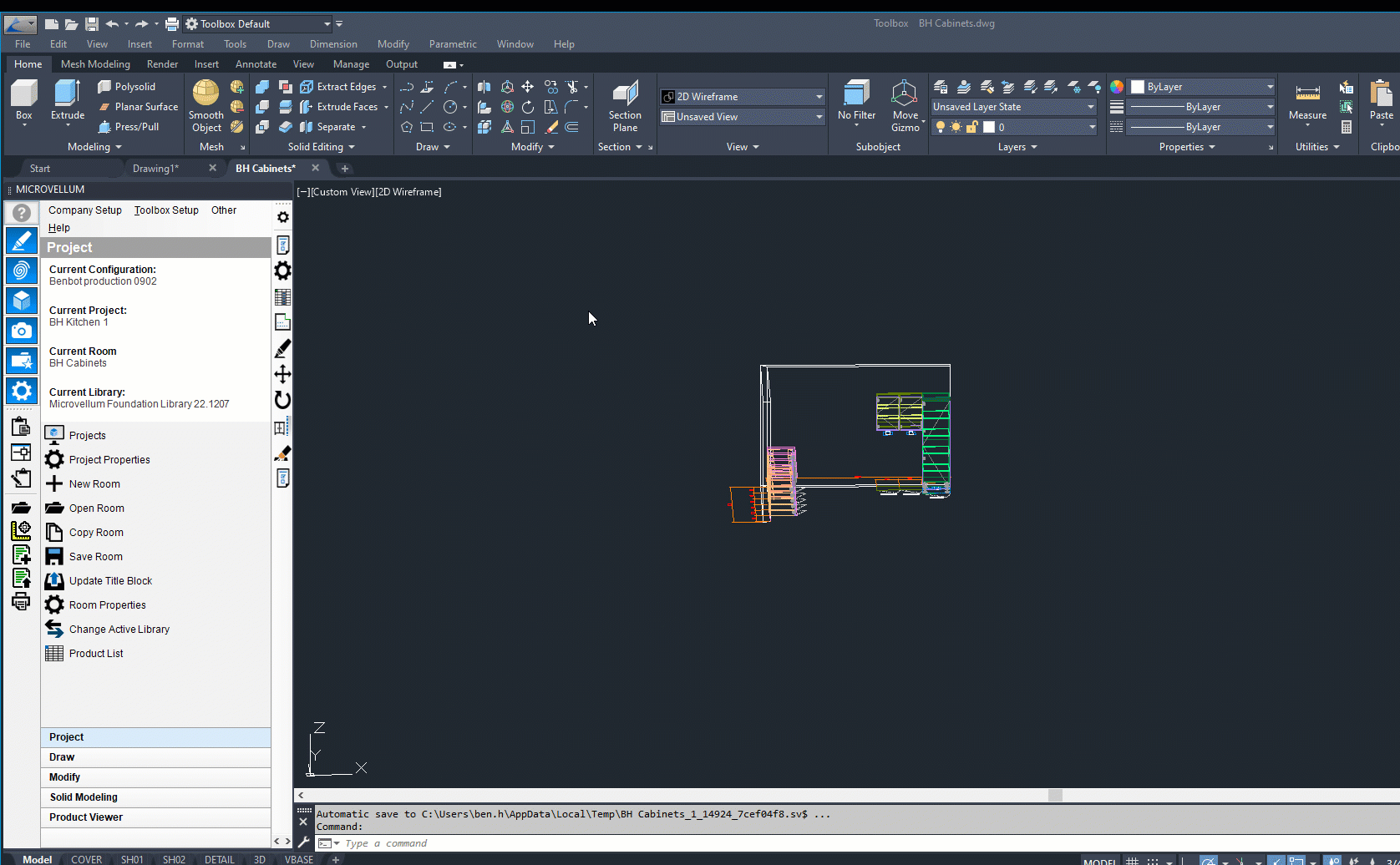Screen dimensions: 1400x865
Task: Open the 2D Wireframe visual style dropdown
Action: click(819, 97)
